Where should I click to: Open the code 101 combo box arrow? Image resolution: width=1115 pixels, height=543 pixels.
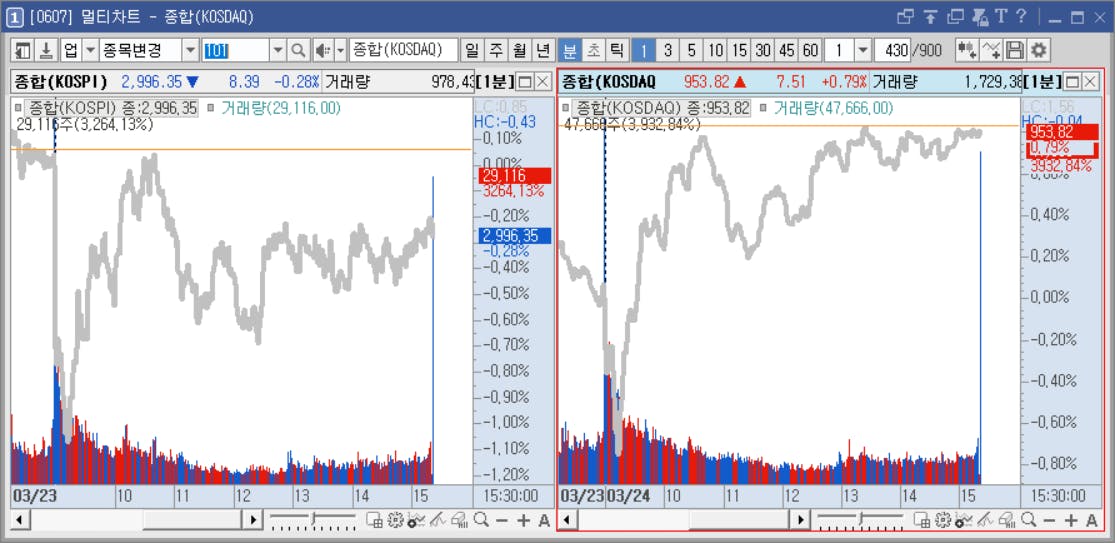pos(279,50)
